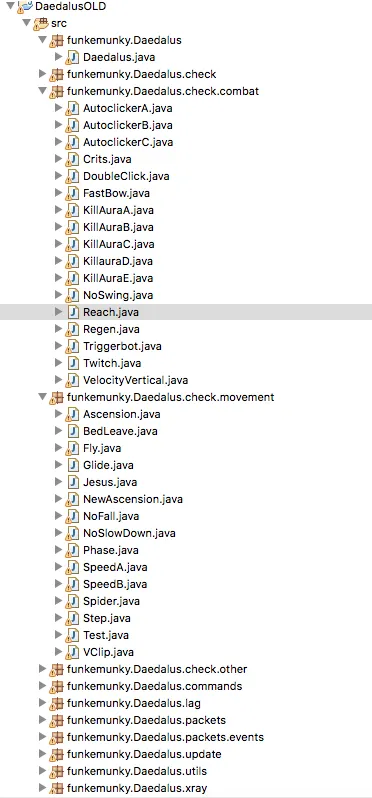Select Step.java file
The height and width of the screenshot is (798, 372).
(x=107, y=618)
